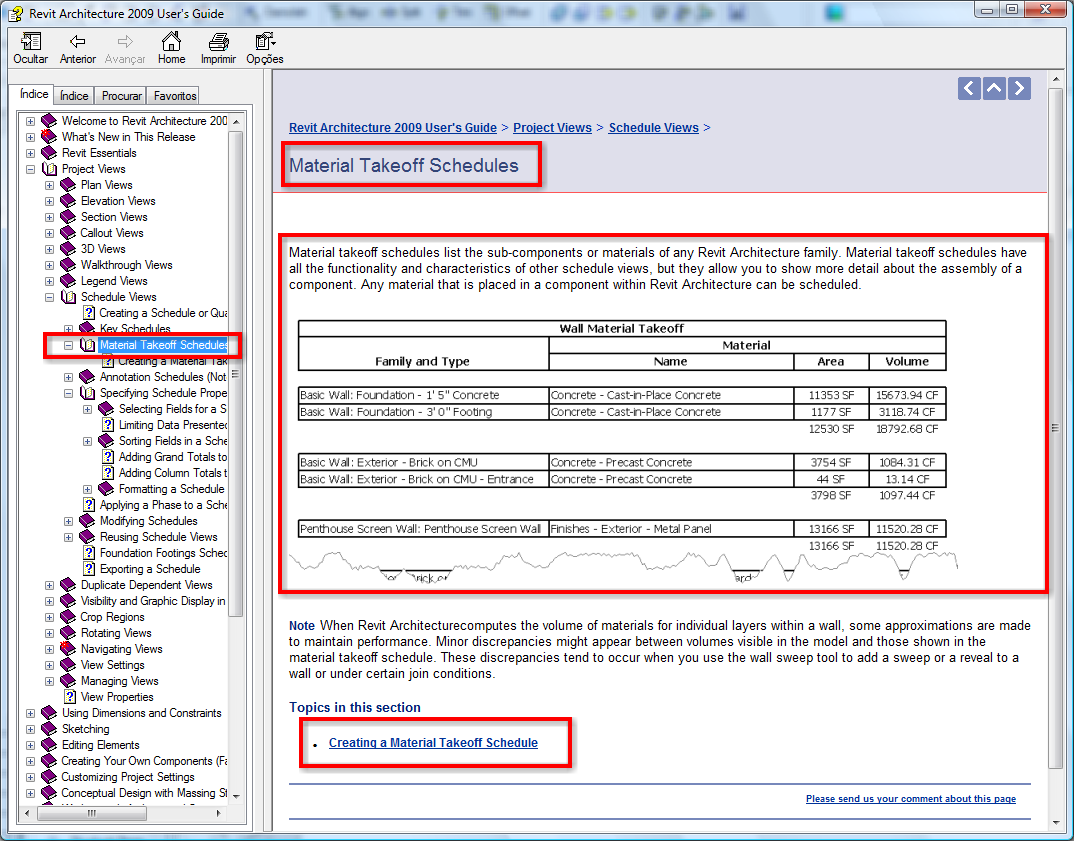Screen dimensions: 1074x841
Task: Click the previous-topic left arrow button
Action: tap(969, 88)
